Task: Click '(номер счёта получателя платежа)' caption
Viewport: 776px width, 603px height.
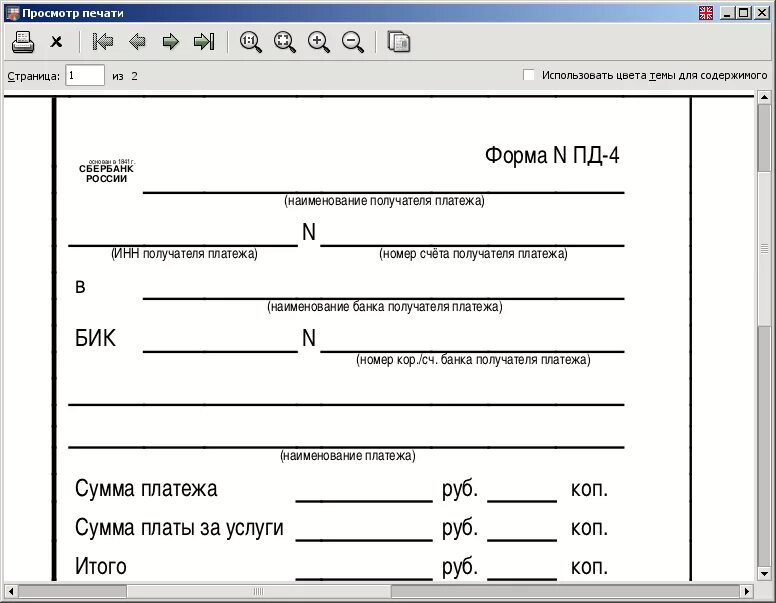Action: (x=473, y=253)
